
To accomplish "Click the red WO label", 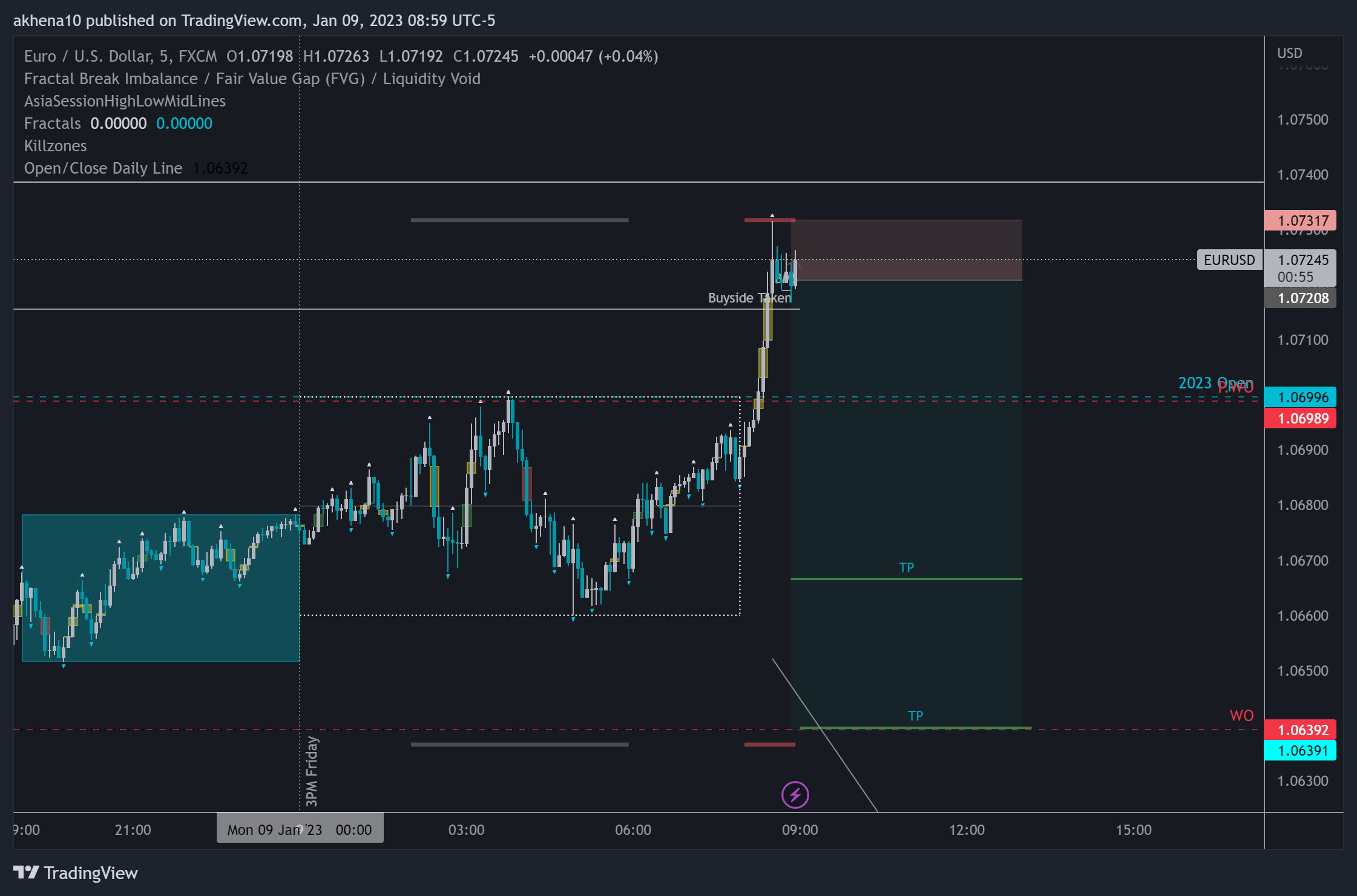I will point(1241,716).
